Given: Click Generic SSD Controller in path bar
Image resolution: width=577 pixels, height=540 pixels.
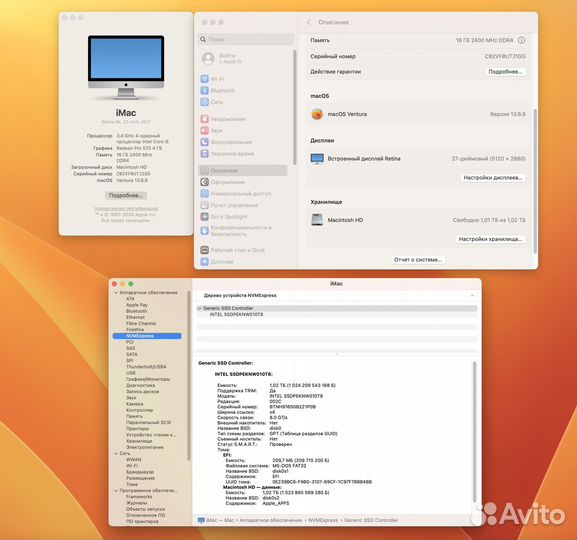Looking at the screenshot, I should (371, 520).
